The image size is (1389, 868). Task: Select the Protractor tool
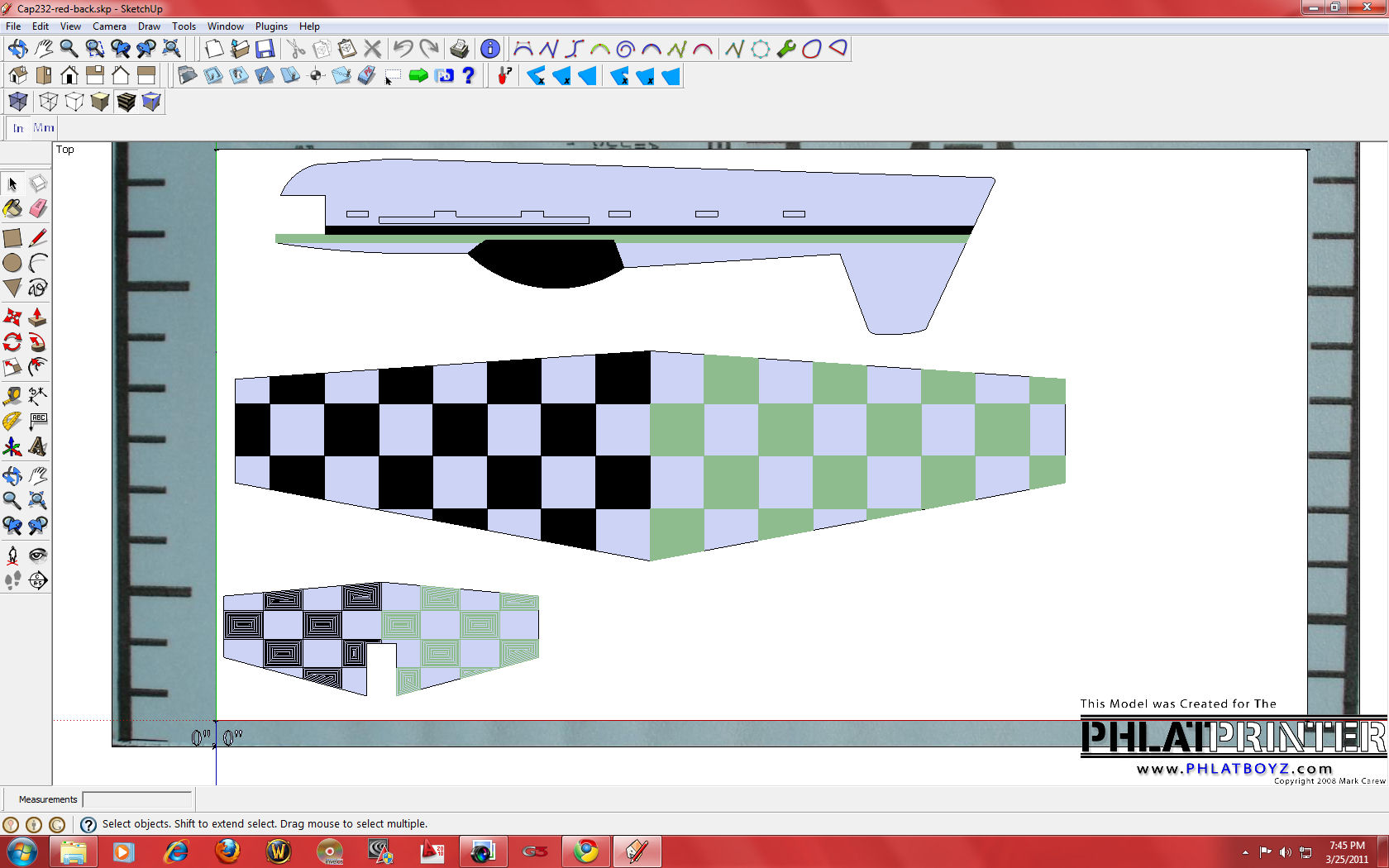point(12,422)
